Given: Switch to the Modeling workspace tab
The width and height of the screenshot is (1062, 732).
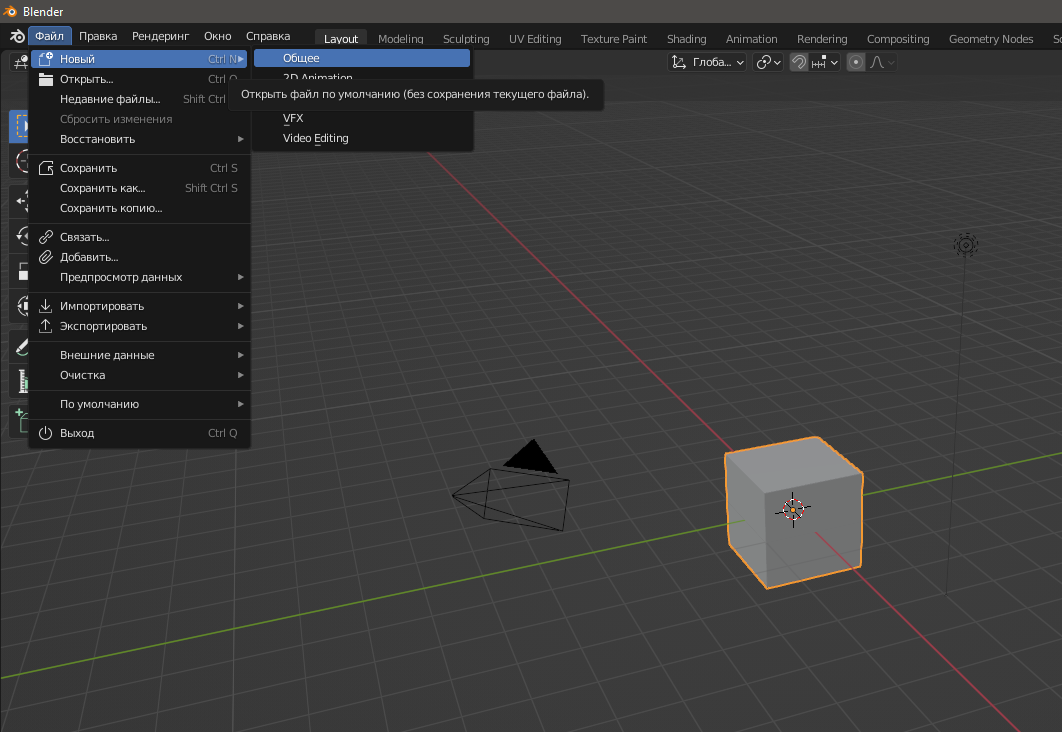Looking at the screenshot, I should coord(400,39).
